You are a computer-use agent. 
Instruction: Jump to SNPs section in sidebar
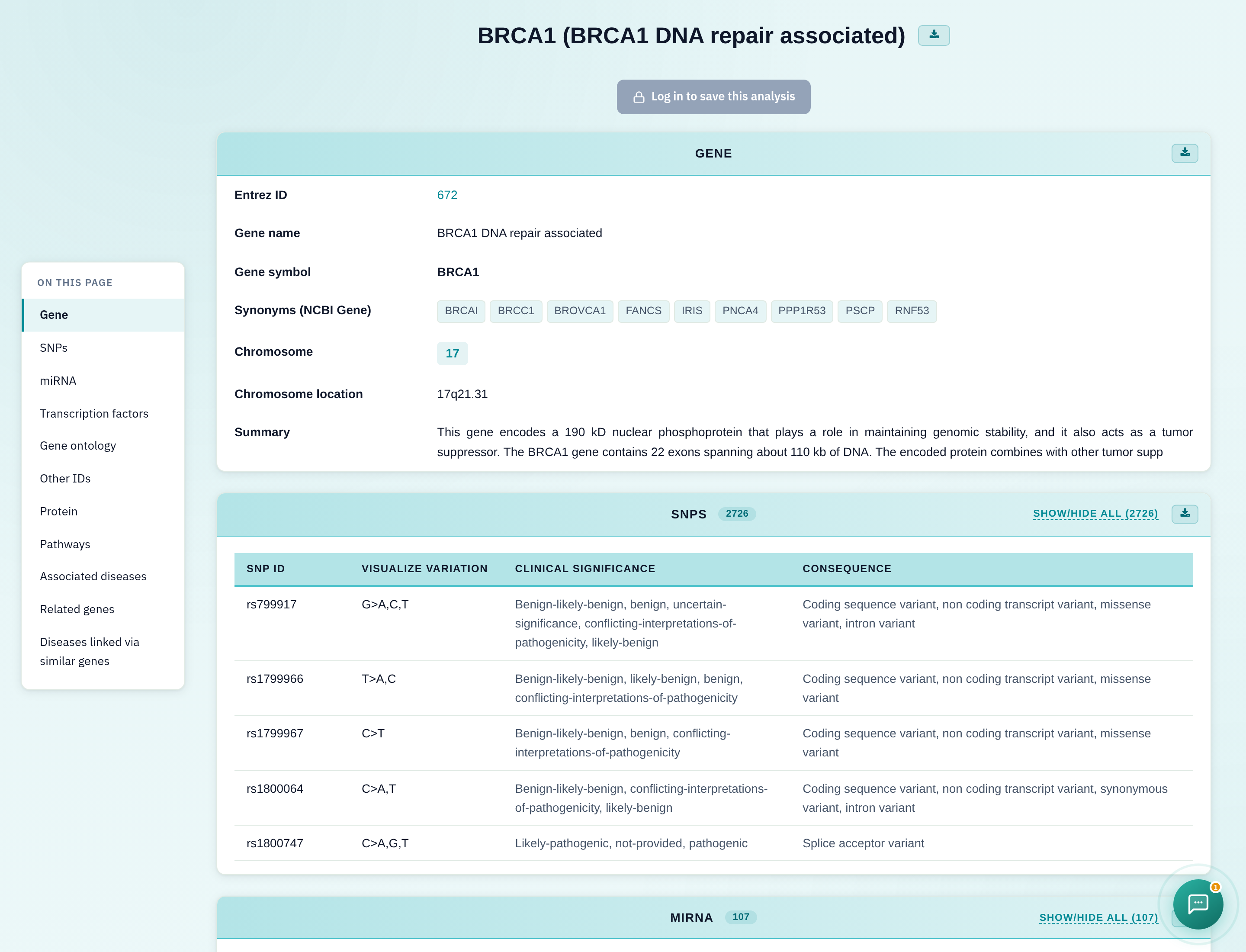click(x=103, y=348)
